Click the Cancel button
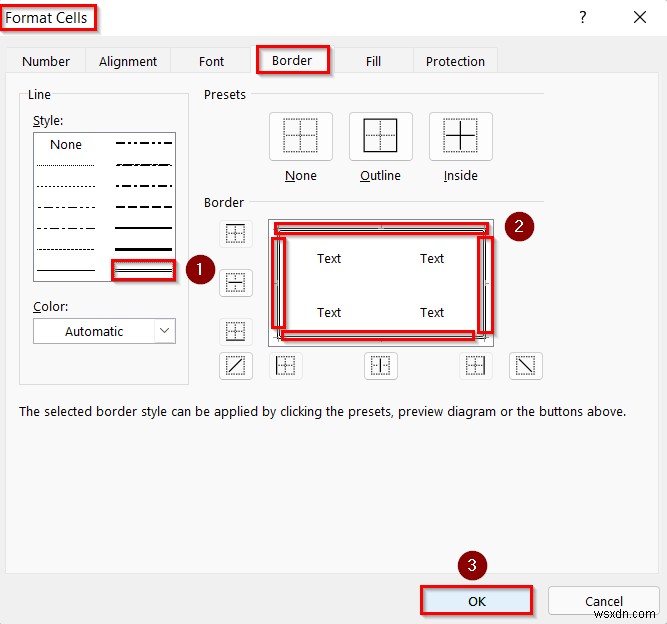The width and height of the screenshot is (667, 624). click(x=604, y=601)
